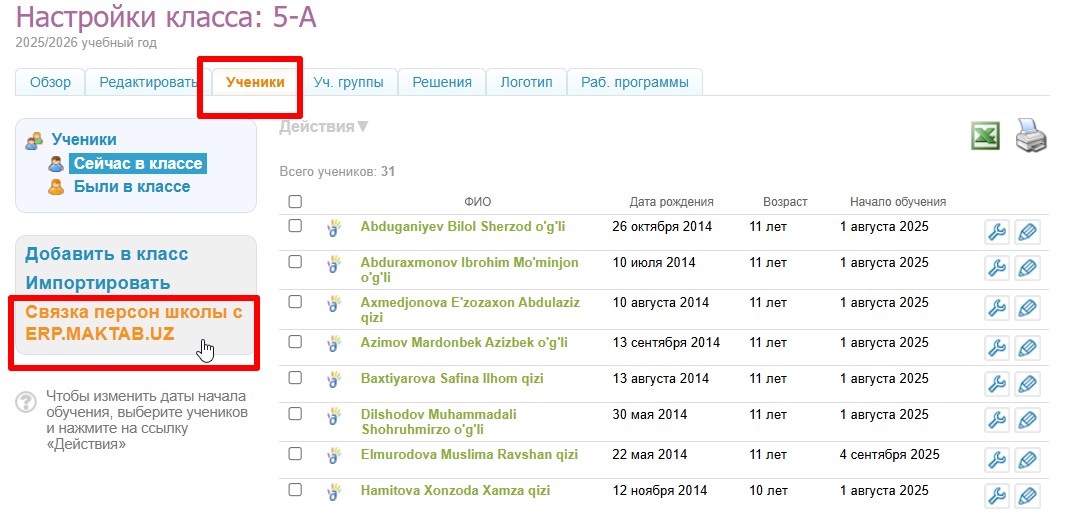Open profile of Elmurodova Muslima Ravshan qizi
The height and width of the screenshot is (513, 1082).
click(469, 454)
